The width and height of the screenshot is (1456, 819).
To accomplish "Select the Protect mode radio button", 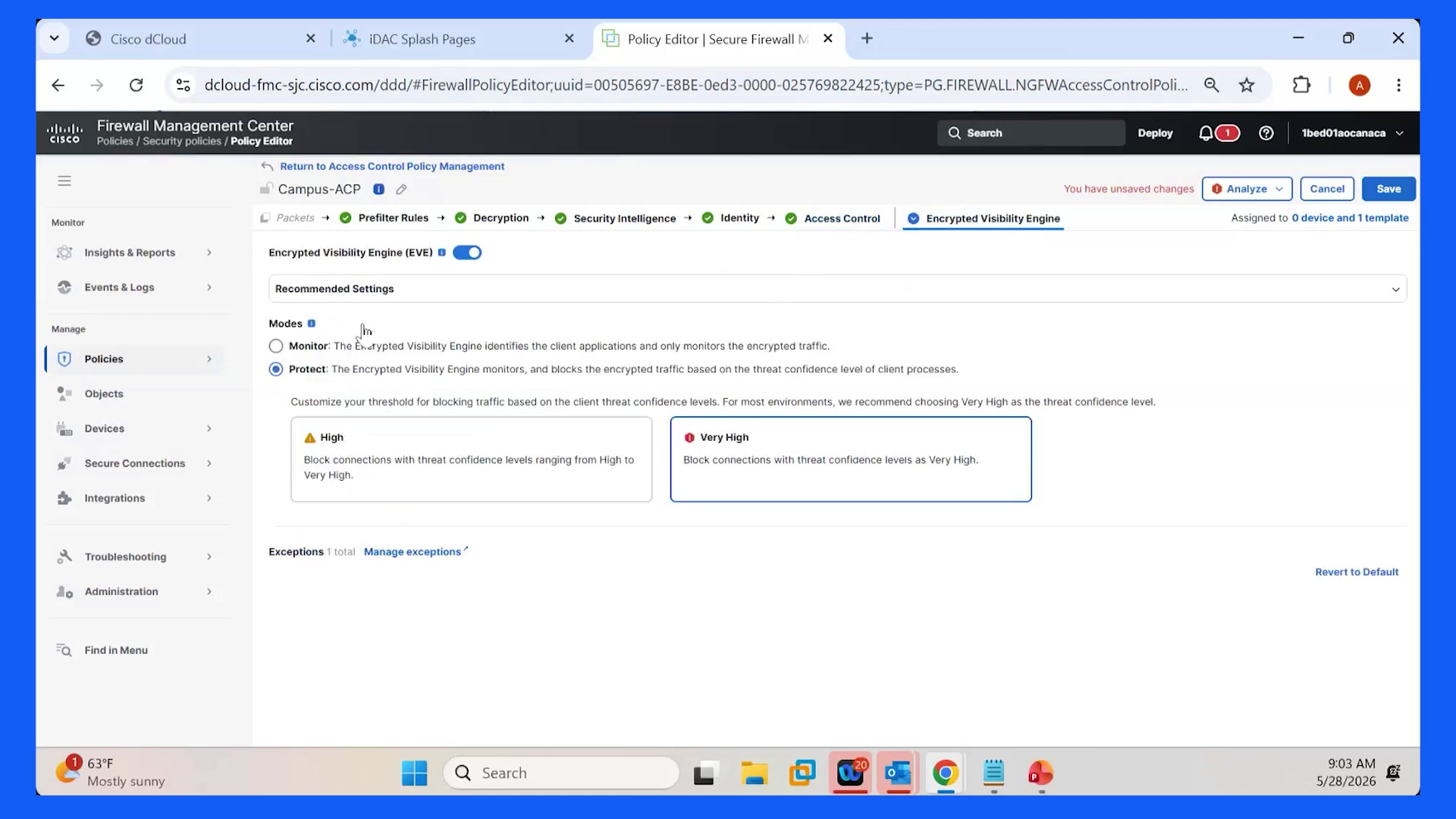I will pyautogui.click(x=276, y=369).
